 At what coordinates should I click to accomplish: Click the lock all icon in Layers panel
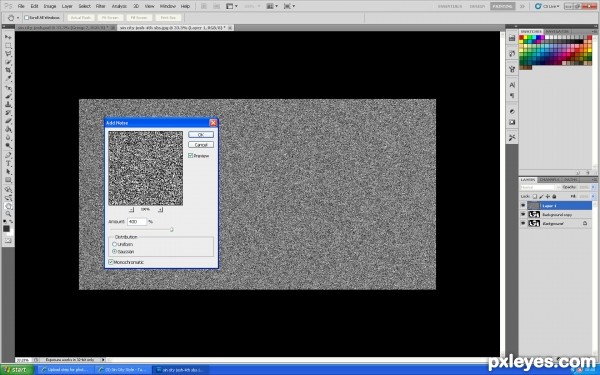coord(554,196)
